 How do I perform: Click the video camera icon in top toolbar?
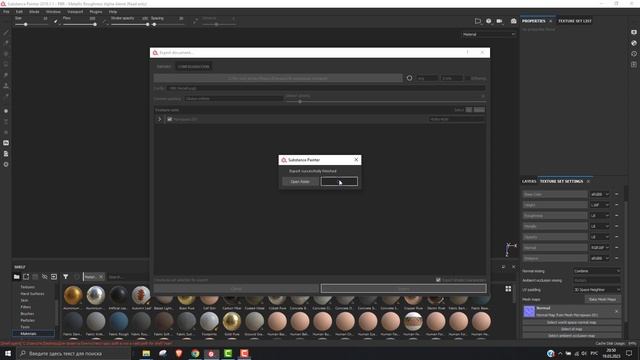click(499, 21)
